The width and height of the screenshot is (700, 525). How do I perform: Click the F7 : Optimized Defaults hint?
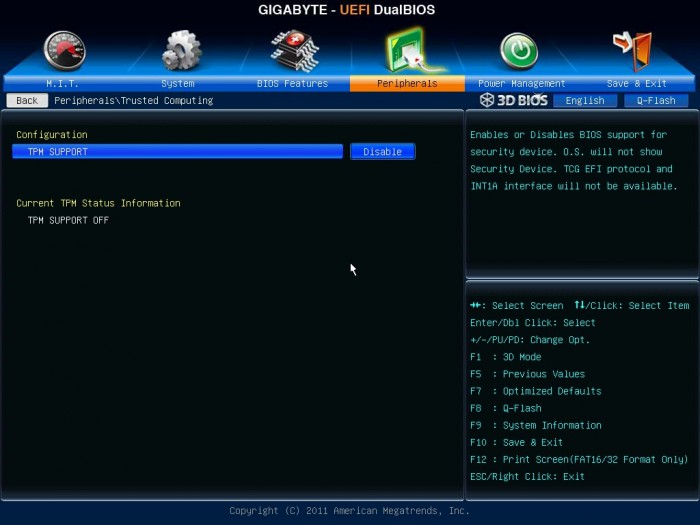point(536,391)
